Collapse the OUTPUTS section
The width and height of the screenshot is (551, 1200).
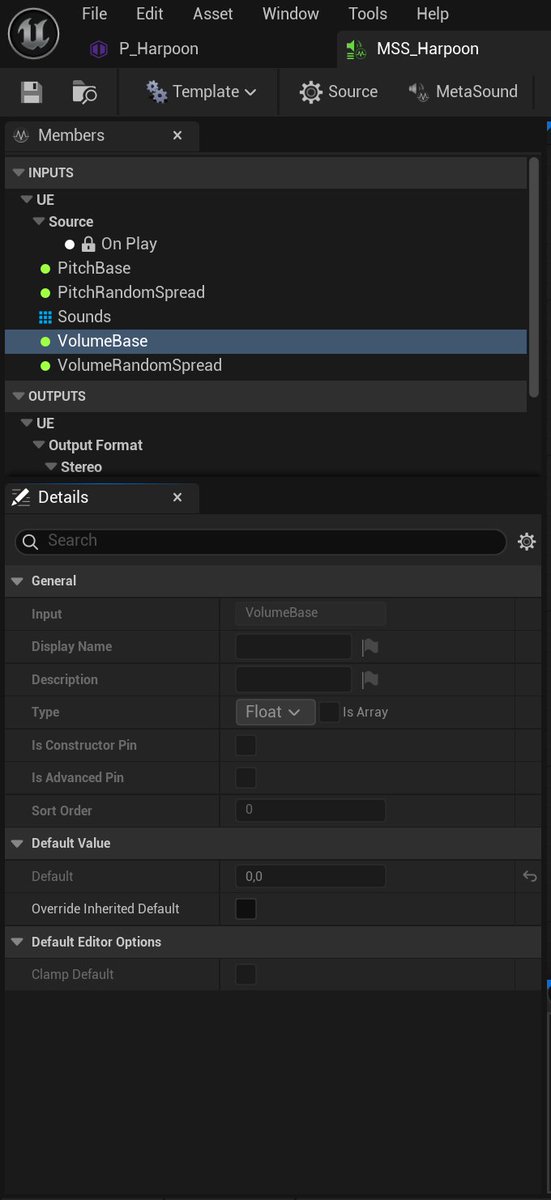[18, 396]
